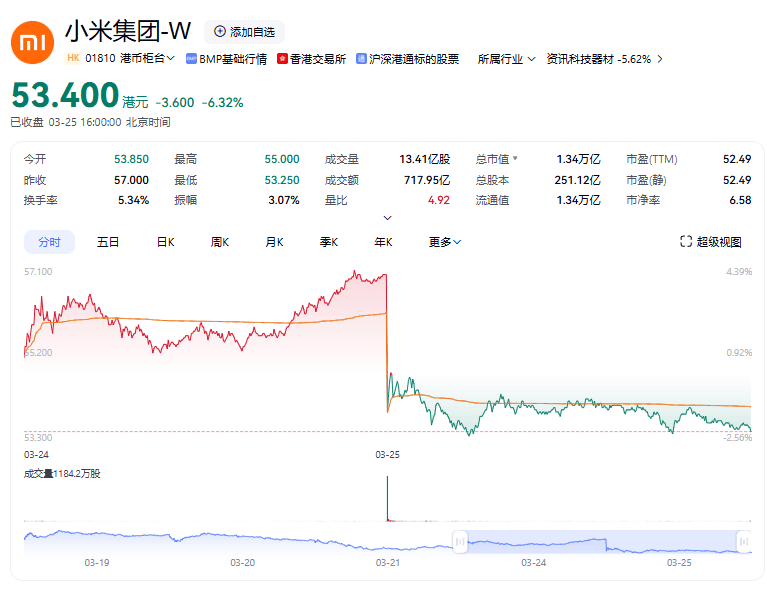Image resolution: width=767 pixels, height=589 pixels.
Task: Click the Xiaomi MI logo
Action: 32,43
